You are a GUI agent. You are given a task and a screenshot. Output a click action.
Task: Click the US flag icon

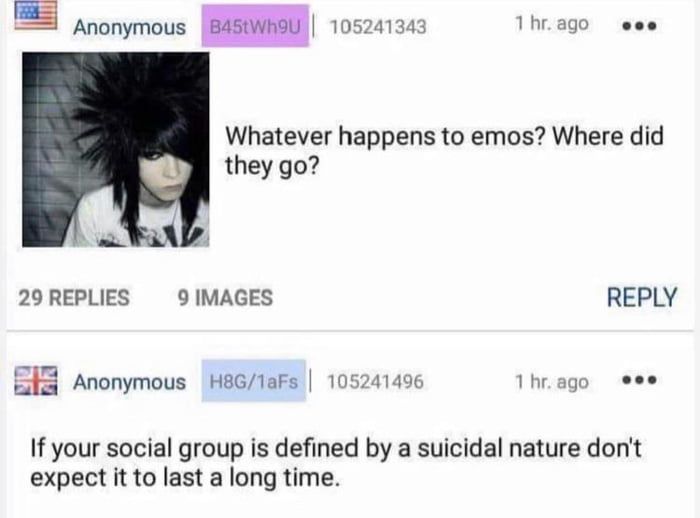(35, 15)
